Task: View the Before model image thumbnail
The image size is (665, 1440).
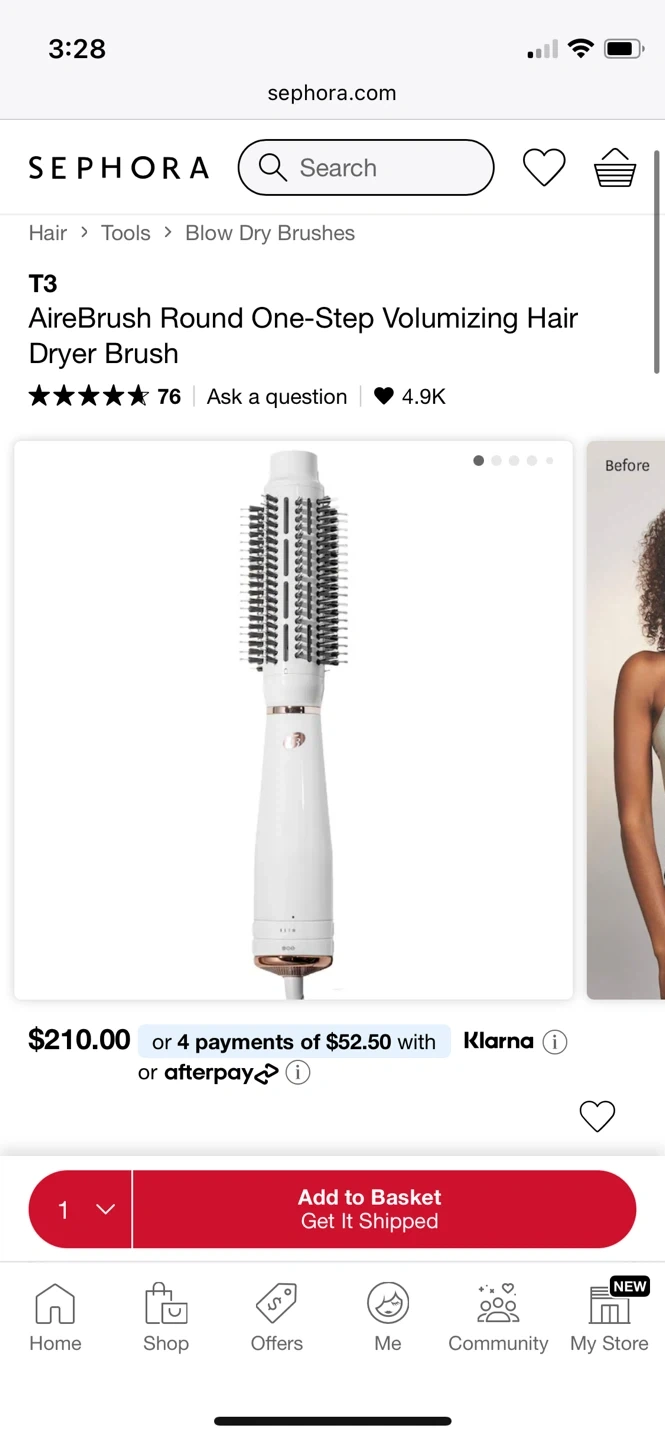Action: click(x=626, y=720)
